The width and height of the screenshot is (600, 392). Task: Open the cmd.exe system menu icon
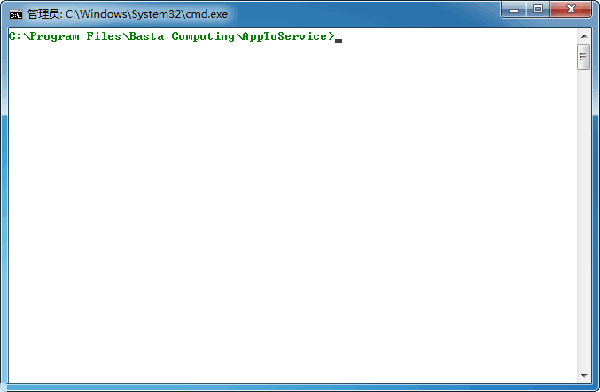click(16, 15)
